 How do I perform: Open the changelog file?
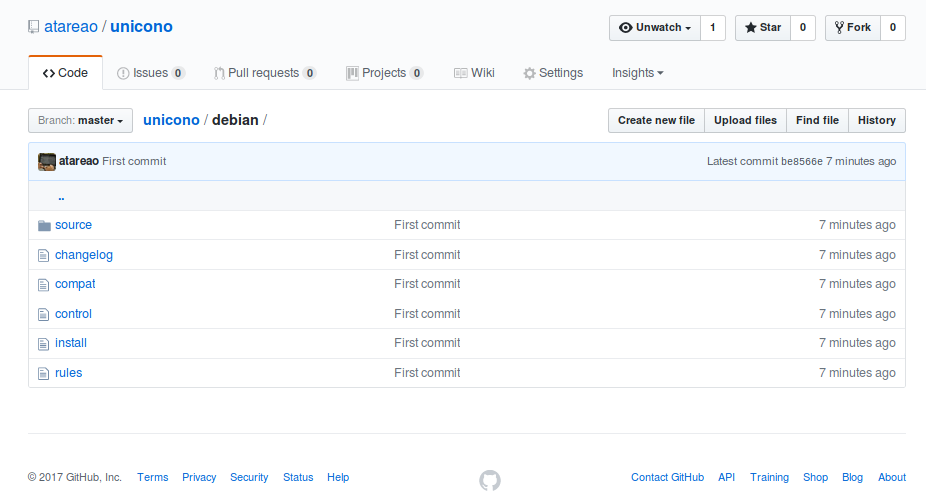(x=84, y=255)
